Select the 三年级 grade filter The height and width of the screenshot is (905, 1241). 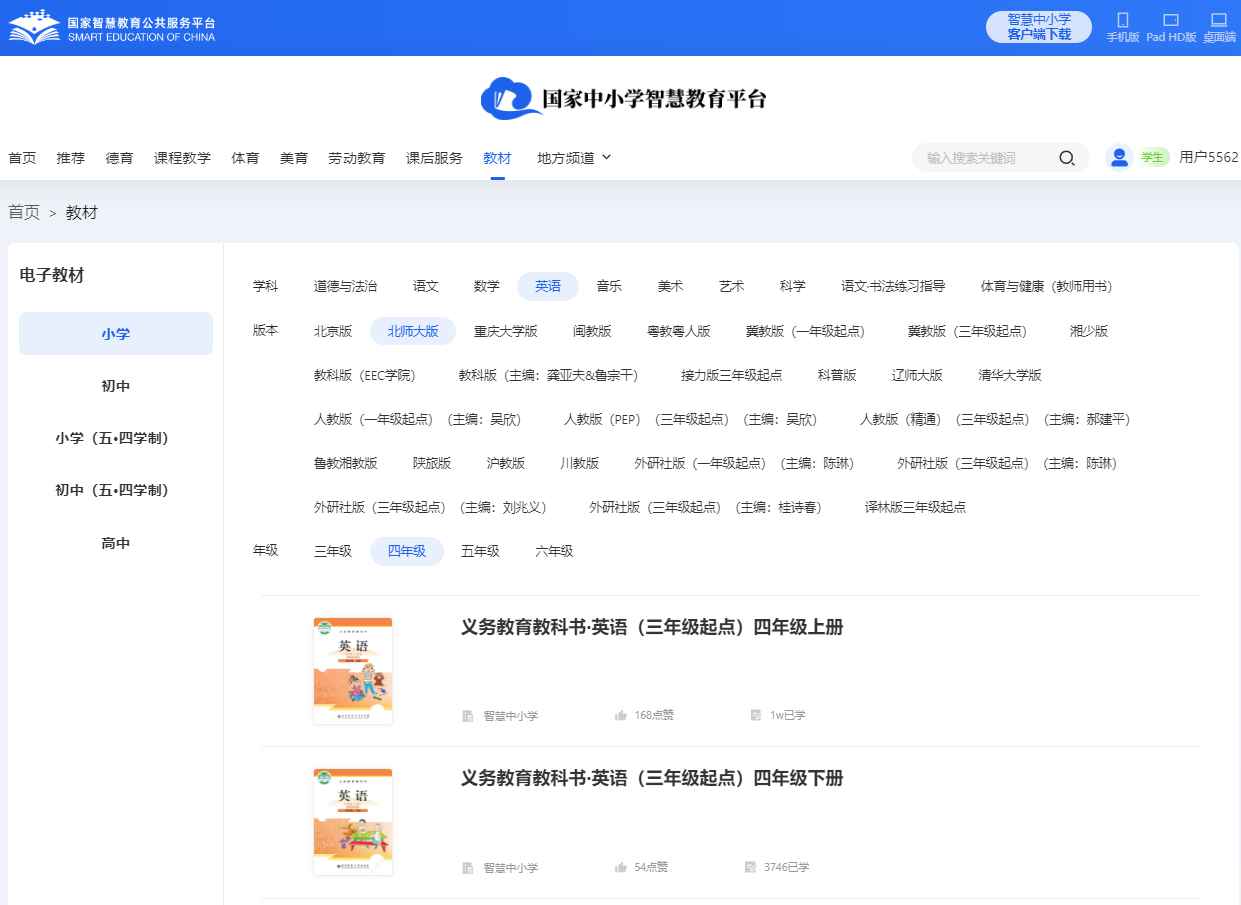click(333, 551)
